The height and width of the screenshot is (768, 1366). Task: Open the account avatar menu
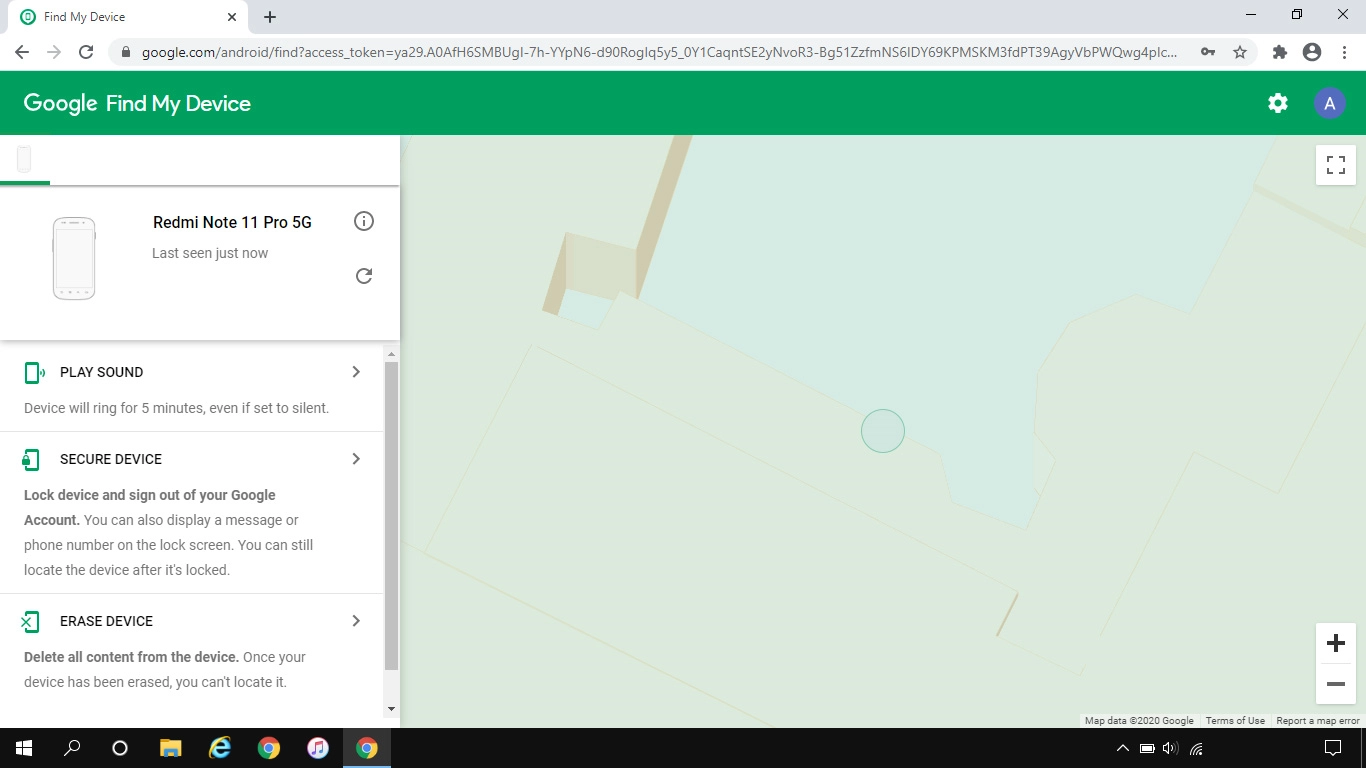[x=1329, y=103]
